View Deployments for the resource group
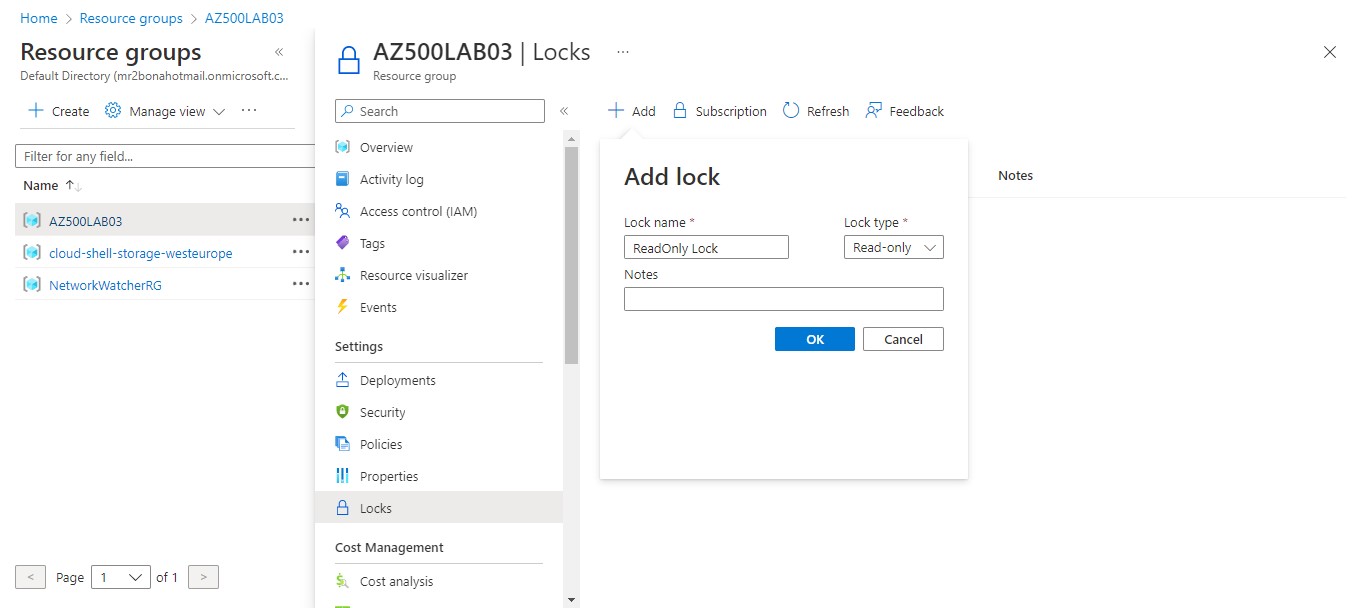The height and width of the screenshot is (608, 1364). pos(397,380)
